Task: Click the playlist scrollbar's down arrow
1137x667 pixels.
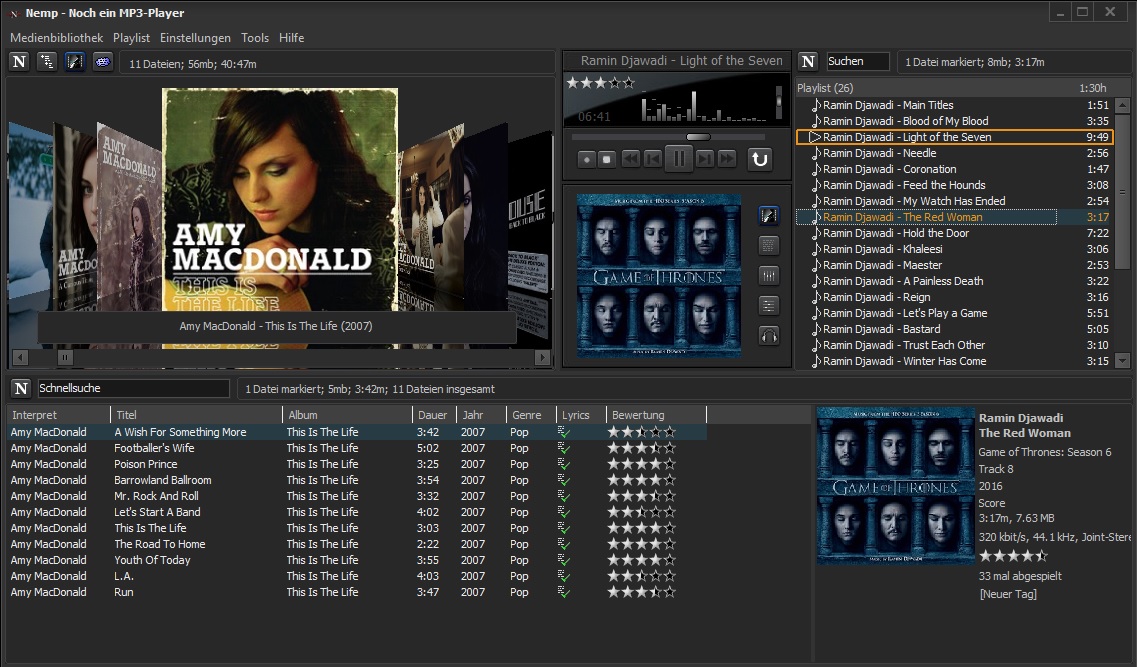Action: click(1122, 360)
